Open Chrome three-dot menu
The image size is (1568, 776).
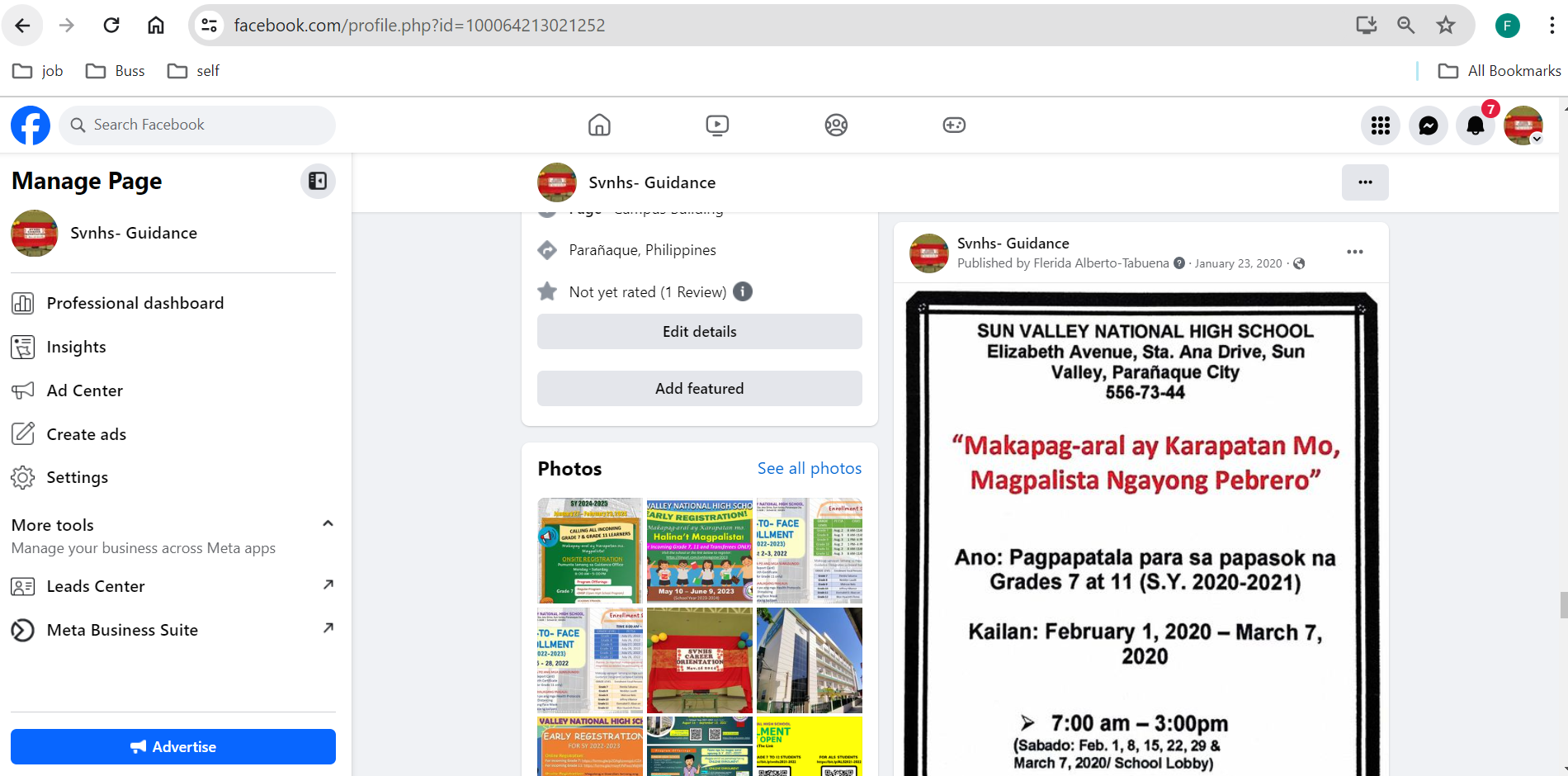(1551, 26)
